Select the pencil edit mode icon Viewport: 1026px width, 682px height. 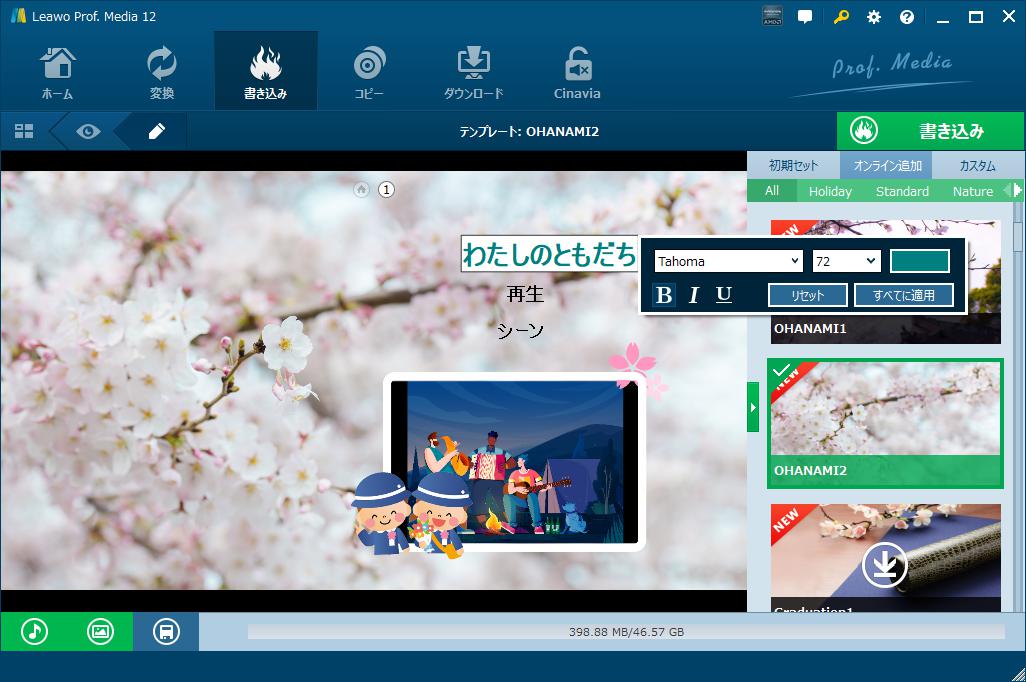click(156, 132)
